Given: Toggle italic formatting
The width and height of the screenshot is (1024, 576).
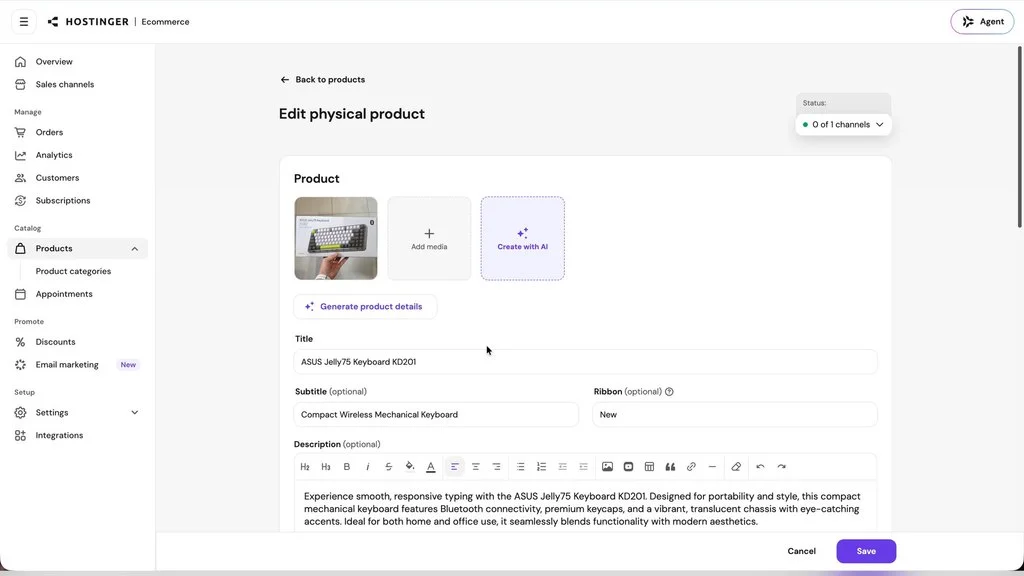Looking at the screenshot, I should coord(368,467).
